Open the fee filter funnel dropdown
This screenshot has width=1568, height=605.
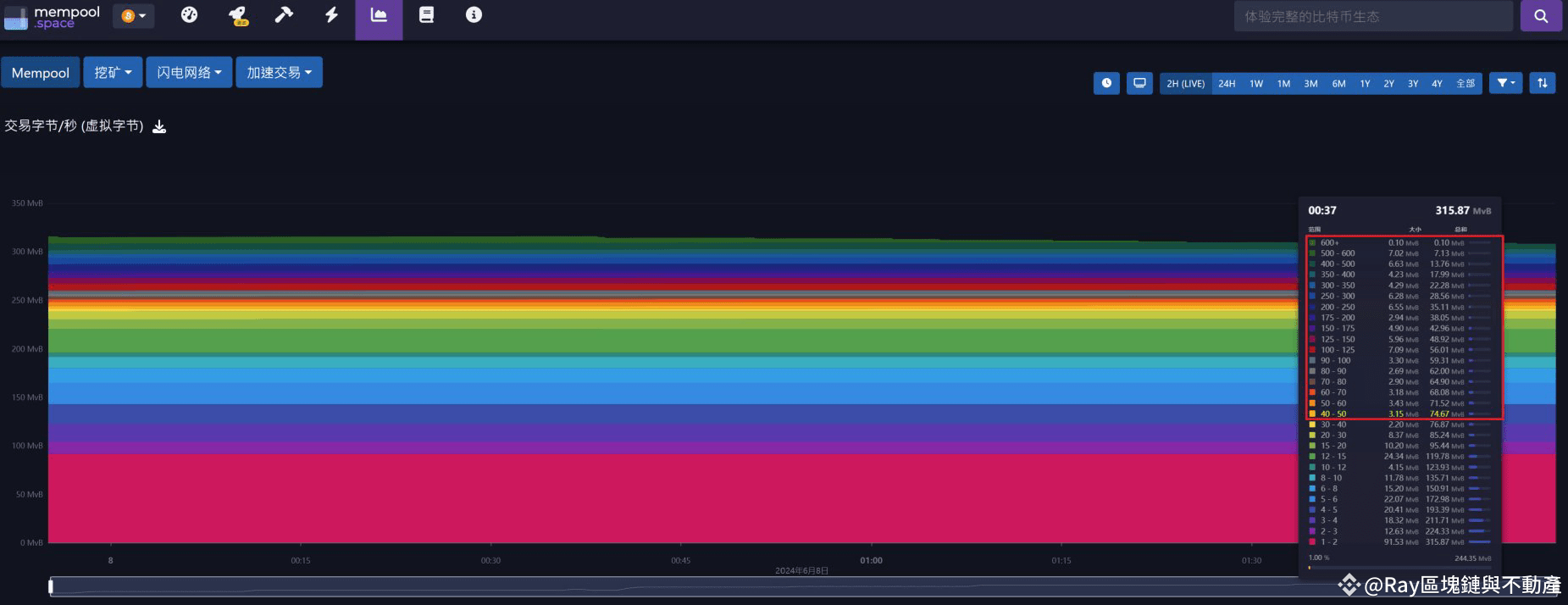pos(1505,83)
